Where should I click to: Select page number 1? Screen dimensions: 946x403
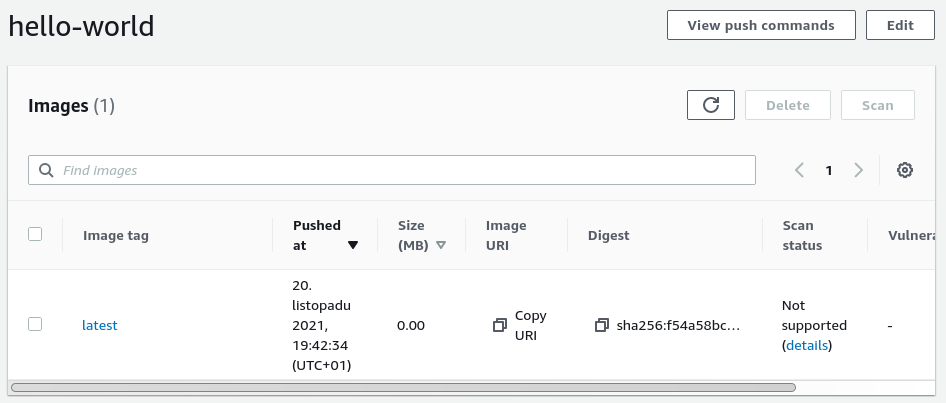(829, 170)
